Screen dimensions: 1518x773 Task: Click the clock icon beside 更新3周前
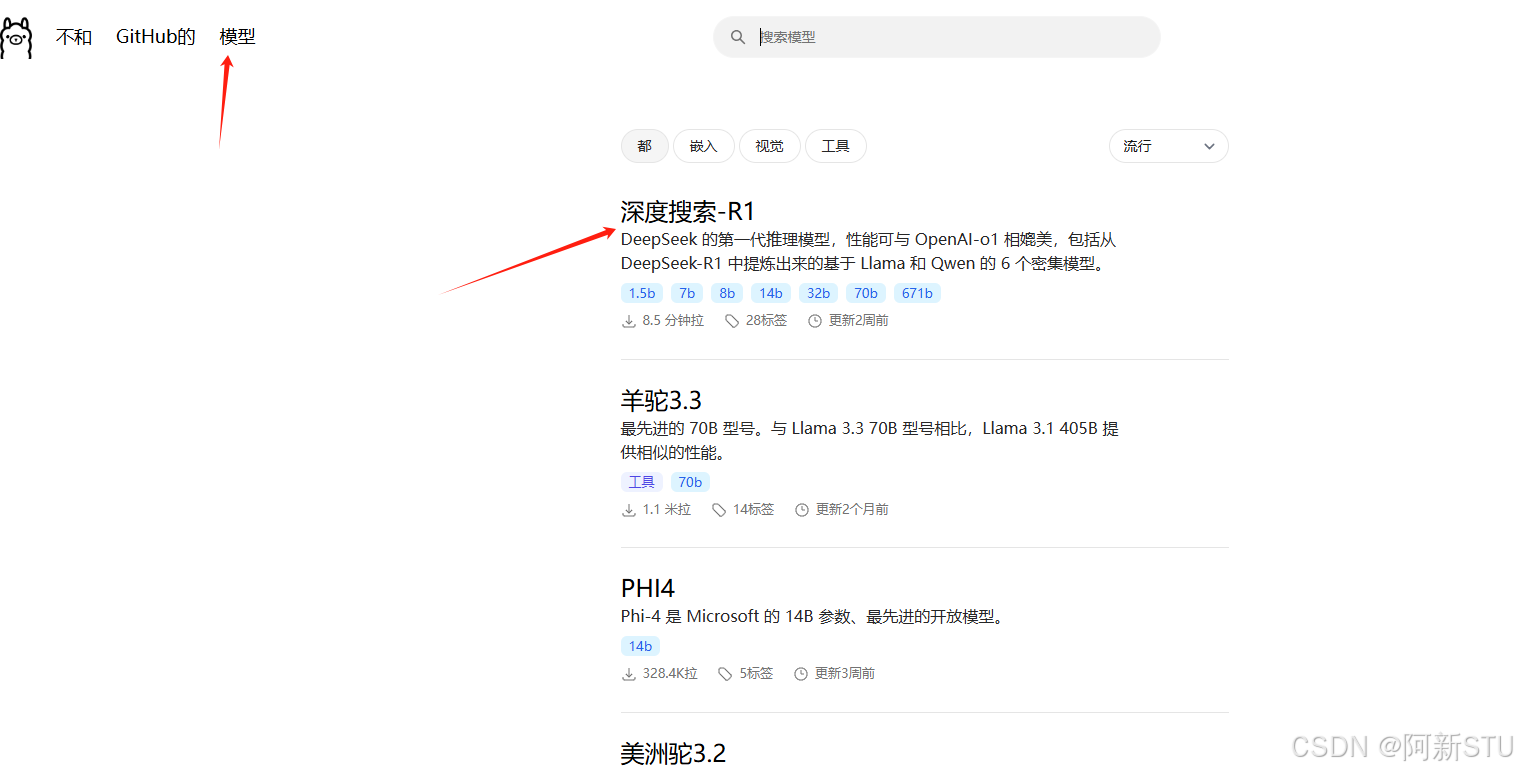tap(801, 674)
